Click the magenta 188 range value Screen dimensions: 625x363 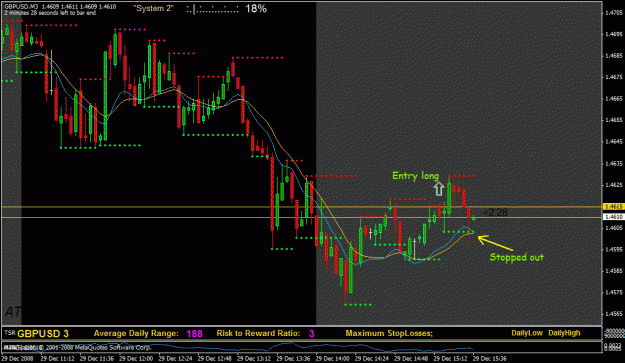pos(195,334)
